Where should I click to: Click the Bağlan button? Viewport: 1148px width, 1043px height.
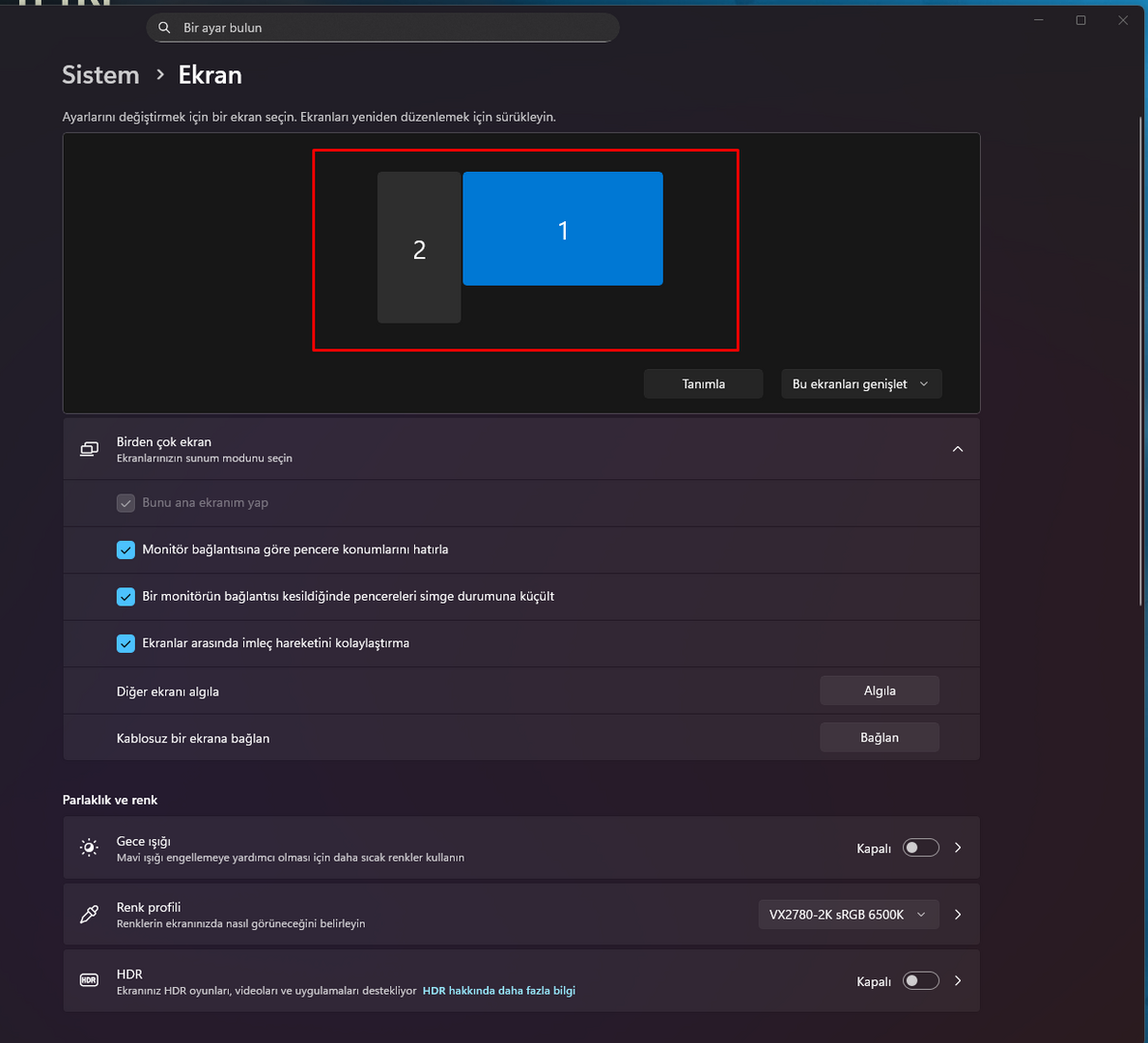point(880,738)
